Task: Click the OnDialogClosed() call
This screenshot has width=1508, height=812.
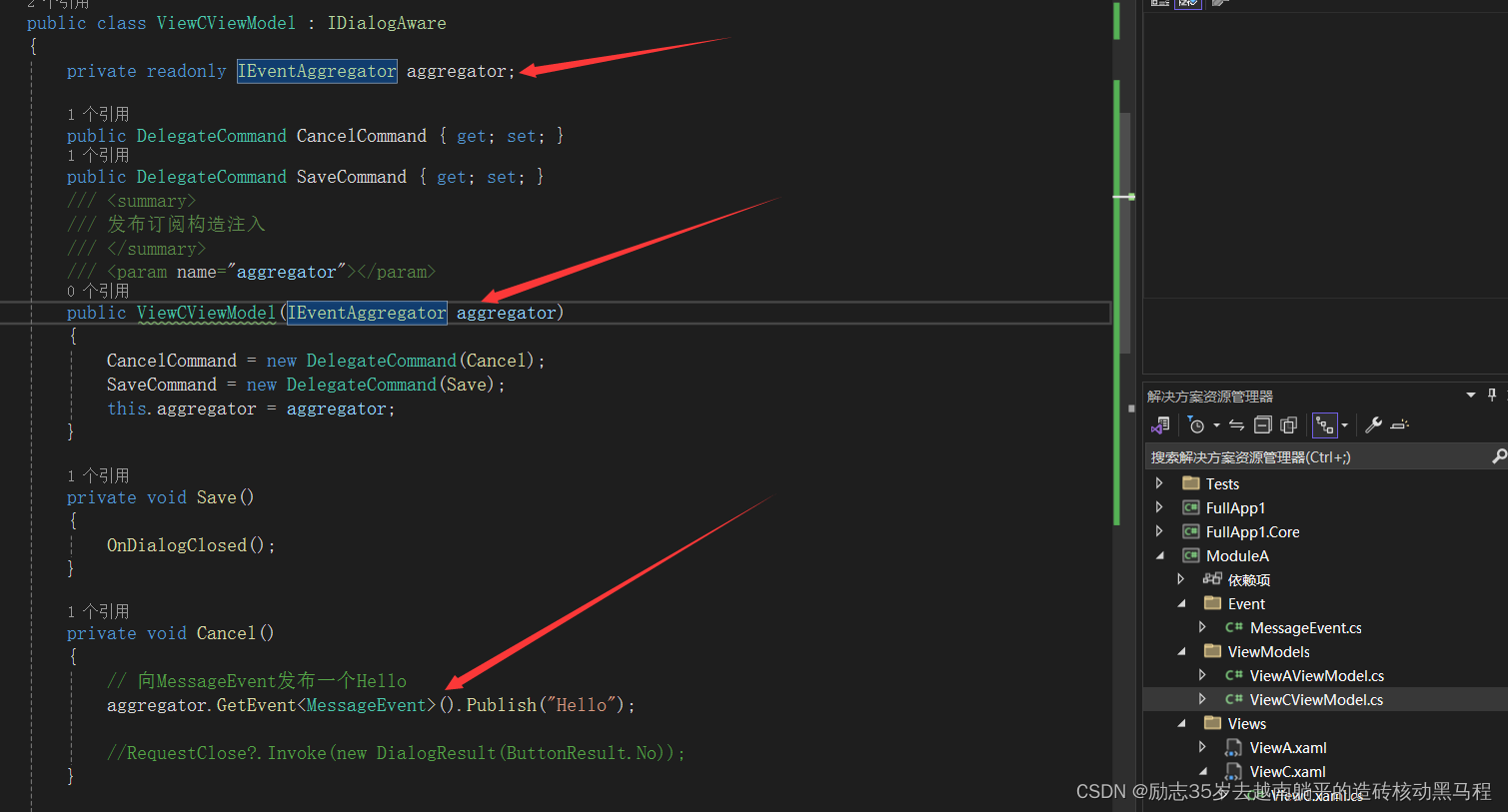Action: [190, 545]
